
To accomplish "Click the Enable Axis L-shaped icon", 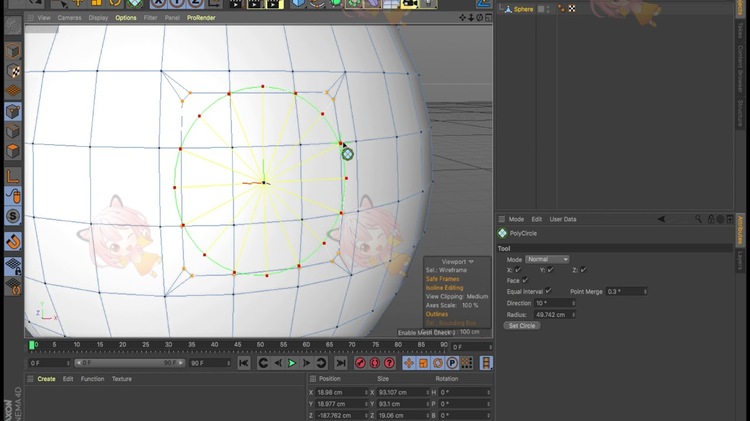I will (13, 177).
